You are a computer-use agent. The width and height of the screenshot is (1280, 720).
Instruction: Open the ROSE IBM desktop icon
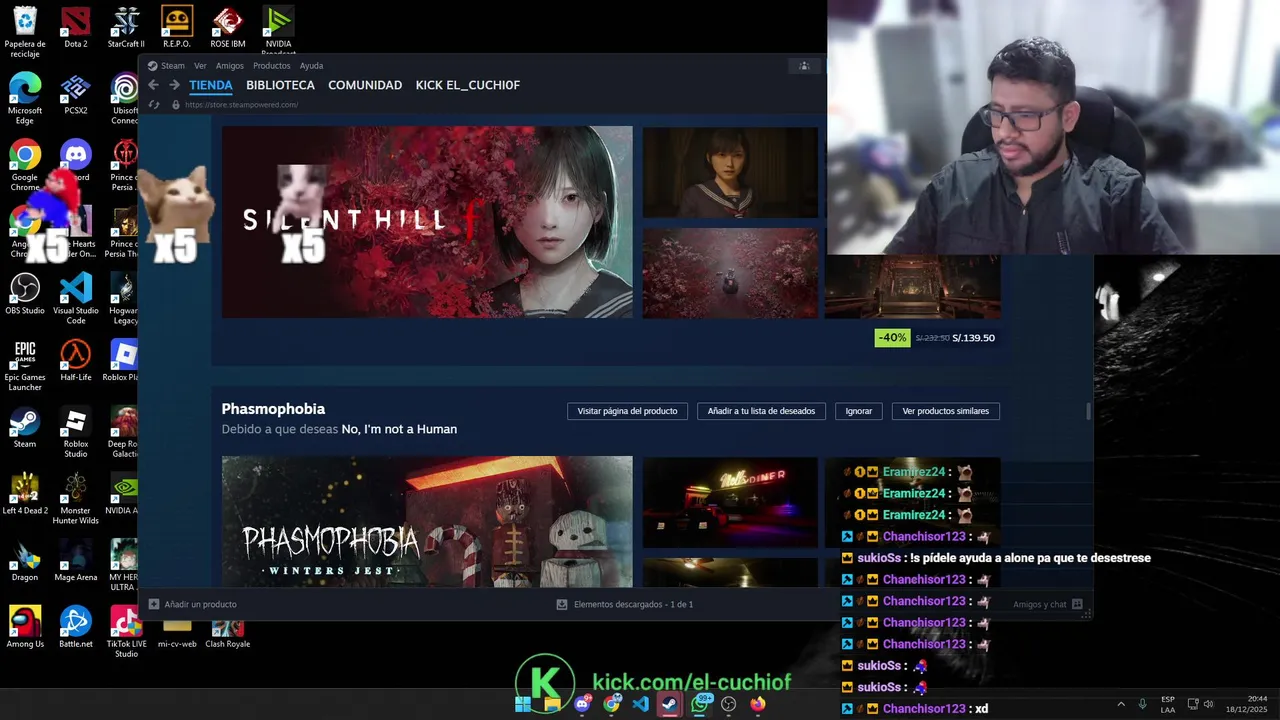[228, 27]
